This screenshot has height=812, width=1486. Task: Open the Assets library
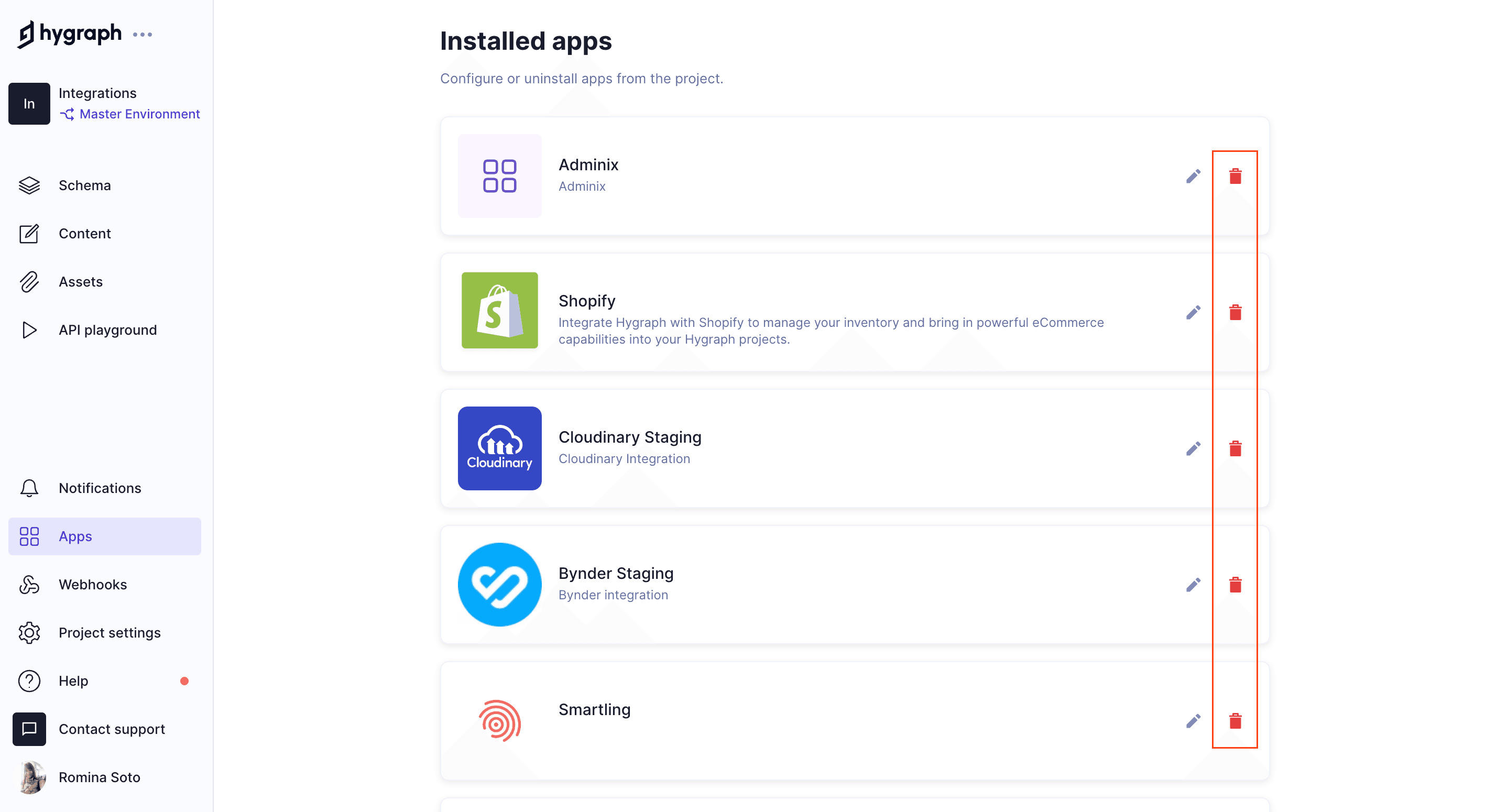(81, 281)
